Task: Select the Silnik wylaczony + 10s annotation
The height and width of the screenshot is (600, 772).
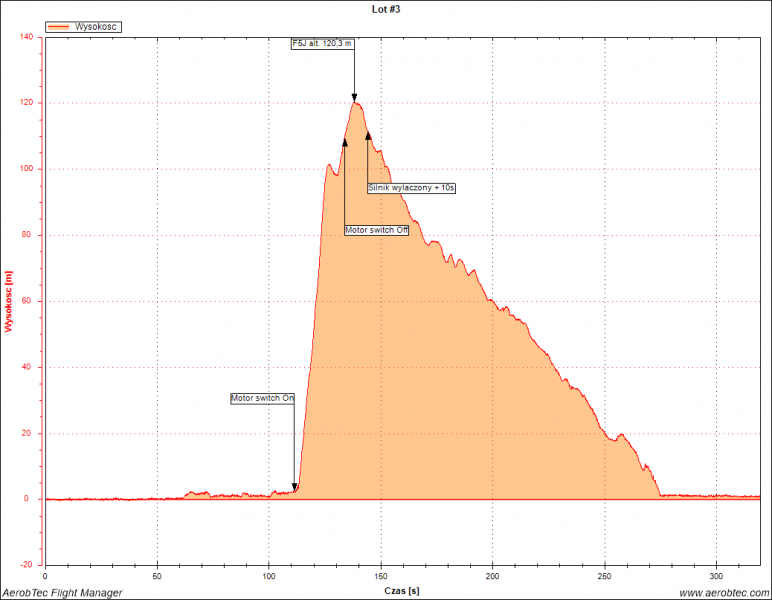Action: [x=411, y=187]
